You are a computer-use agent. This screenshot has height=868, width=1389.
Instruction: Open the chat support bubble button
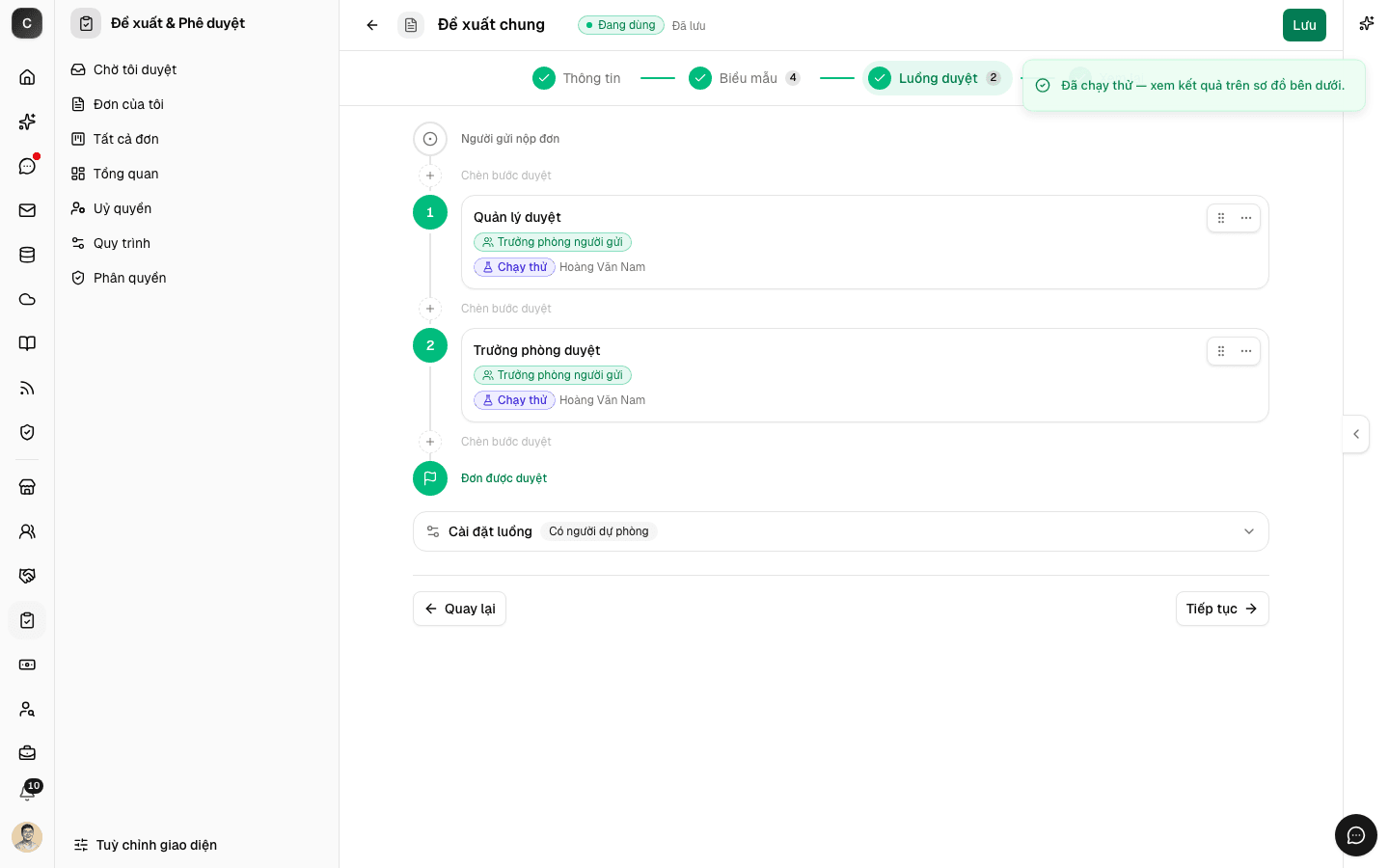[1356, 835]
